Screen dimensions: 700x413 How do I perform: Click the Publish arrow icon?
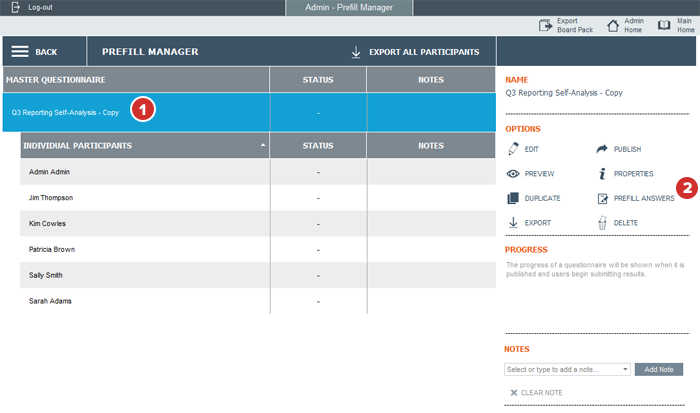[602, 149]
